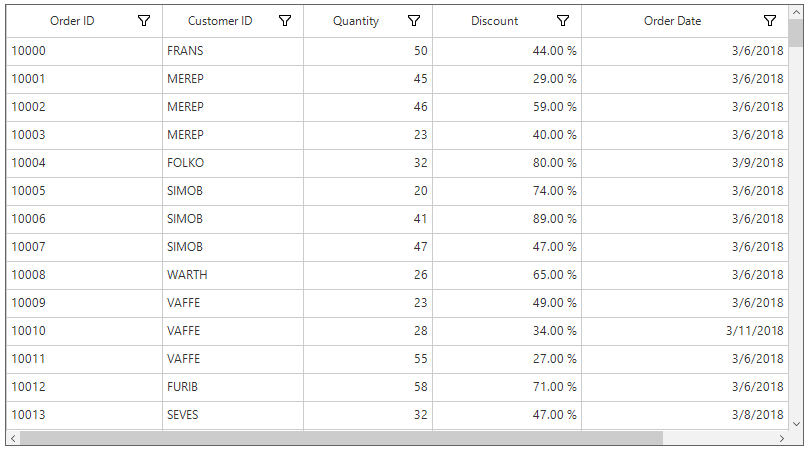
Task: Click the FRANS customer cell
Action: click(x=233, y=51)
